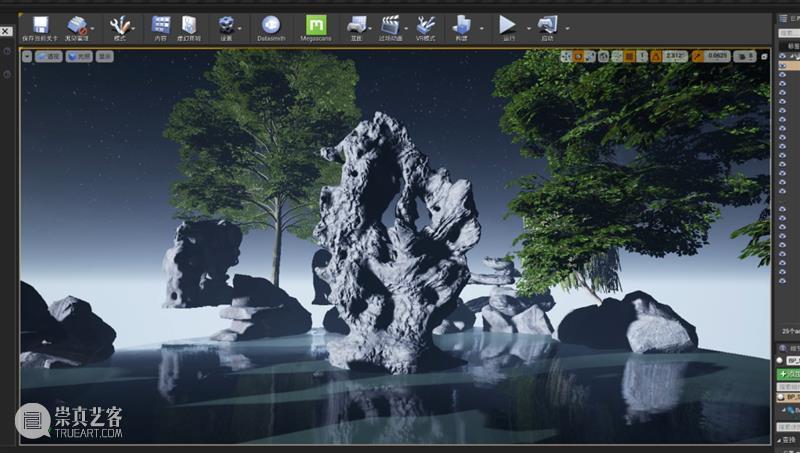Click the Save Current Level (保存当前关卡) icon
Image resolution: width=800 pixels, height=453 pixels.
pos(40,26)
